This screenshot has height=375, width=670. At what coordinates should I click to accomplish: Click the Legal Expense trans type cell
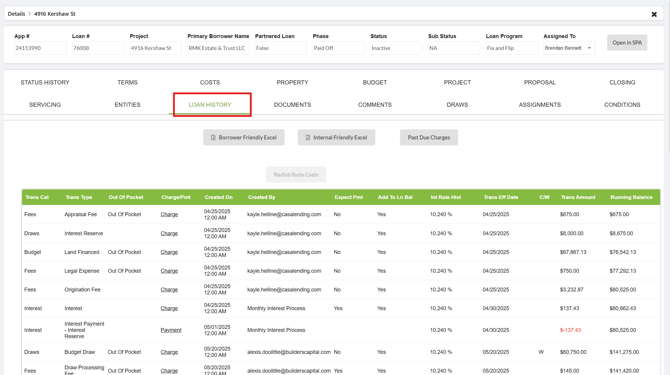click(x=82, y=271)
